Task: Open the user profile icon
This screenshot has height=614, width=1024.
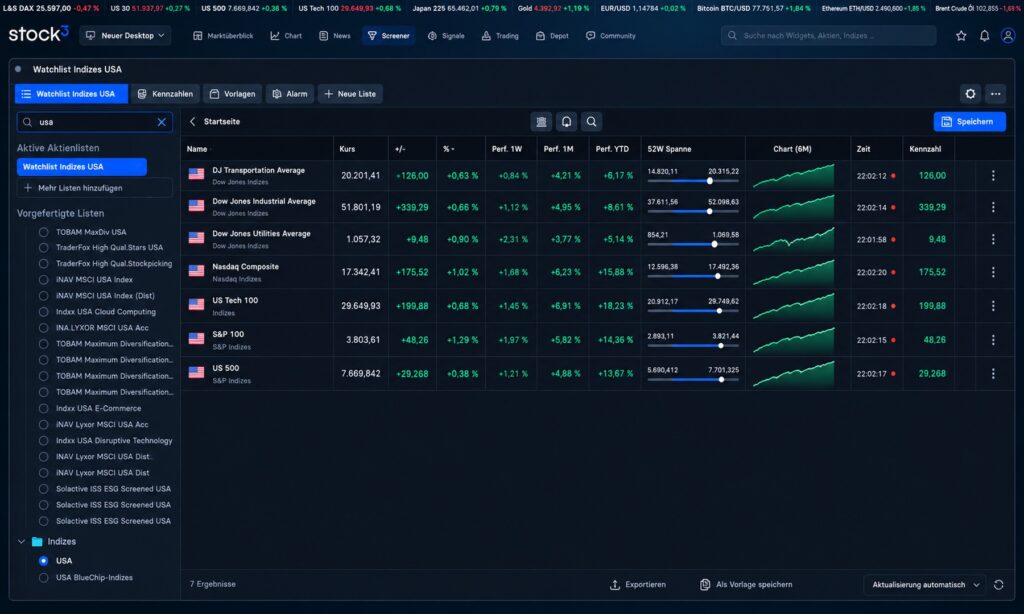Action: pos(1008,36)
